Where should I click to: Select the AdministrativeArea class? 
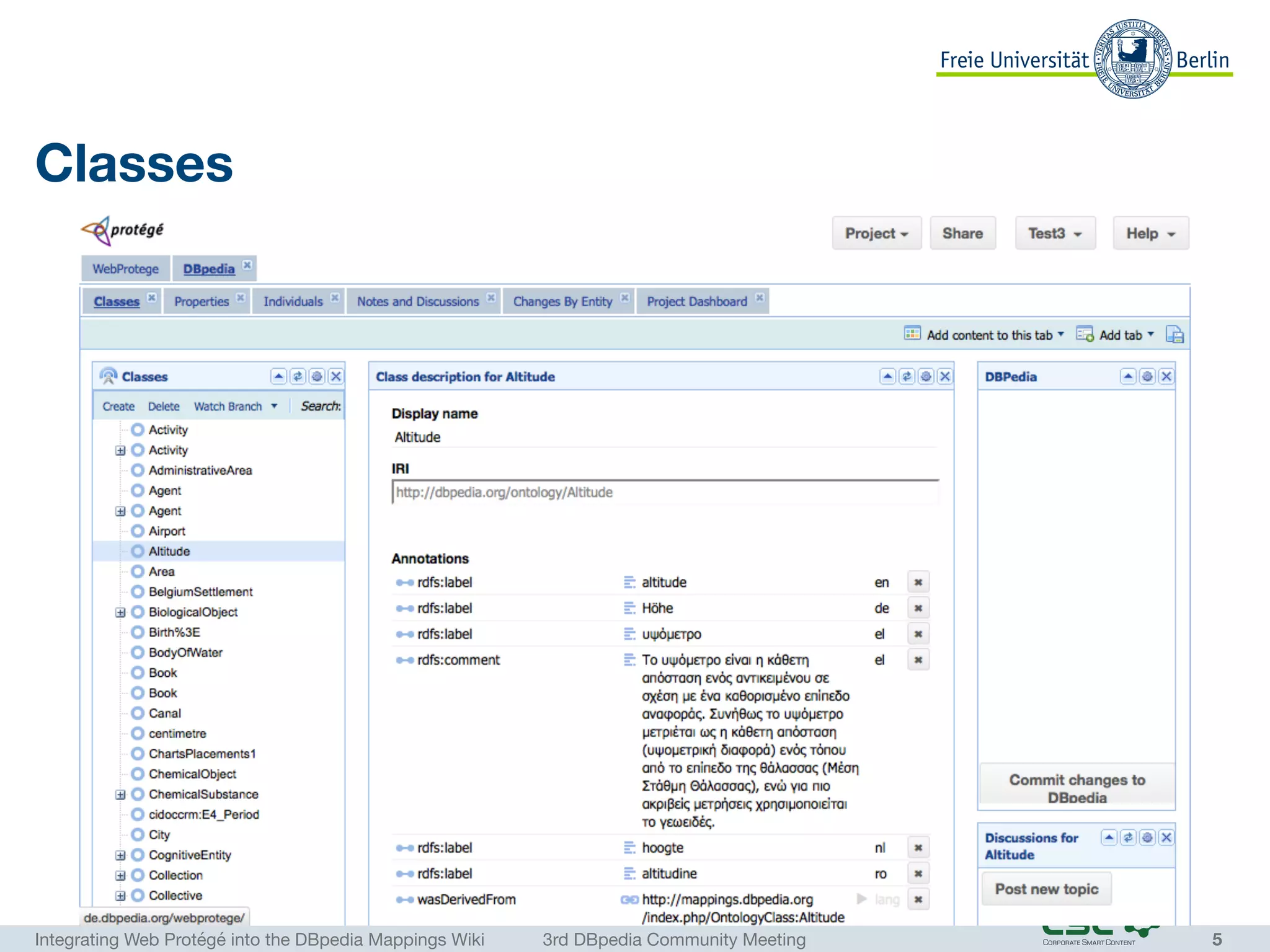200,470
